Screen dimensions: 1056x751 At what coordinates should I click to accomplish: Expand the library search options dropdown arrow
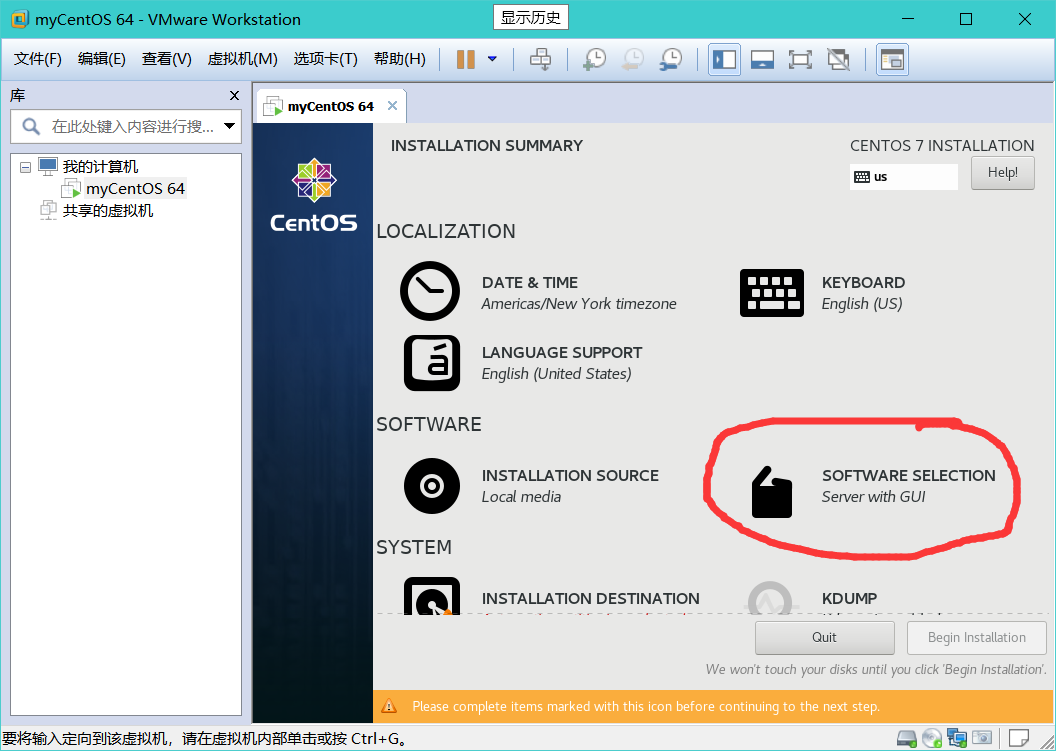230,127
